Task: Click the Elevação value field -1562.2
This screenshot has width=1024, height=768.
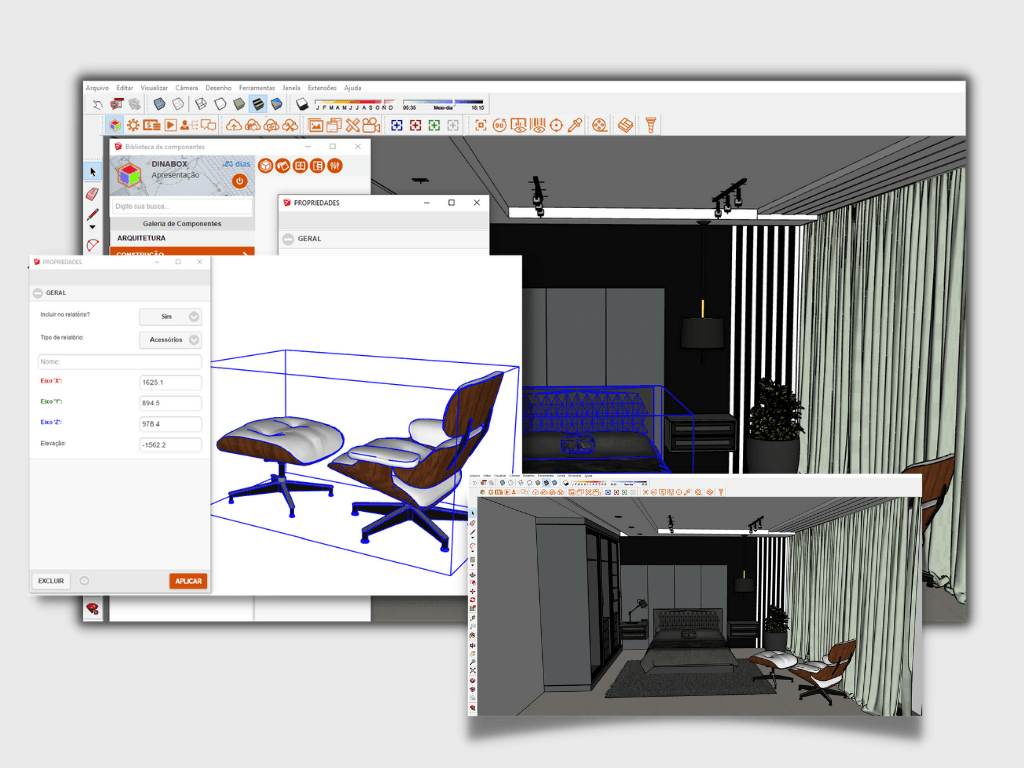Action: click(x=170, y=445)
